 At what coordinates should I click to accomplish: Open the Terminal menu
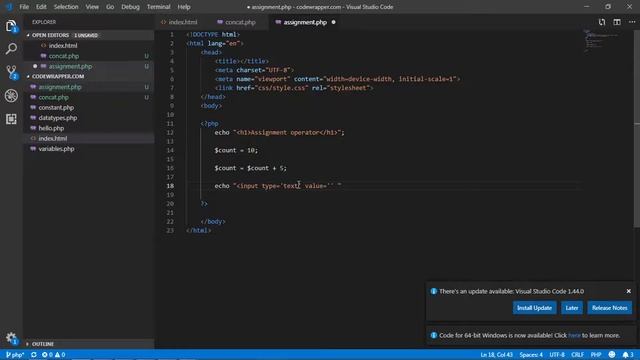pyautogui.click(x=158, y=7)
